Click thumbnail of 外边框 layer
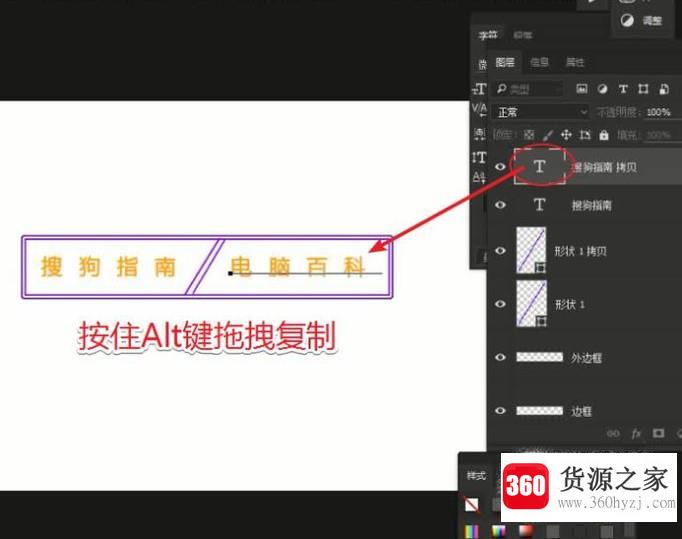The image size is (682, 539). [x=539, y=357]
